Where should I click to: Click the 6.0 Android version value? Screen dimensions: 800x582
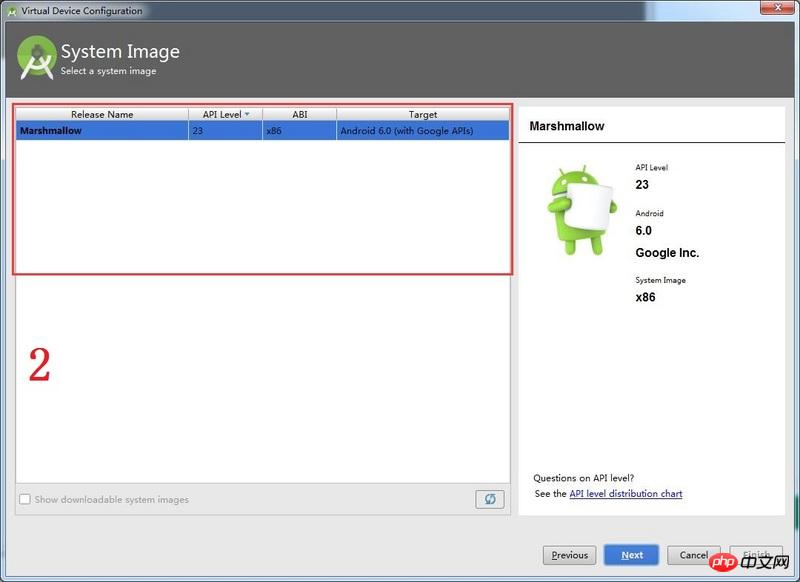(x=643, y=231)
